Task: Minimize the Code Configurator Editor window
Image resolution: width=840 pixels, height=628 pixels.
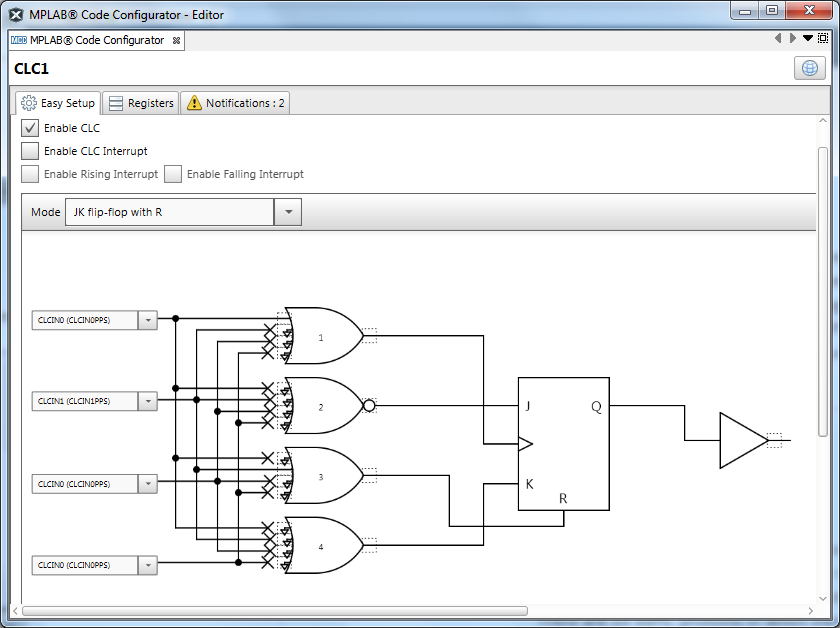Action: pyautogui.click(x=744, y=11)
